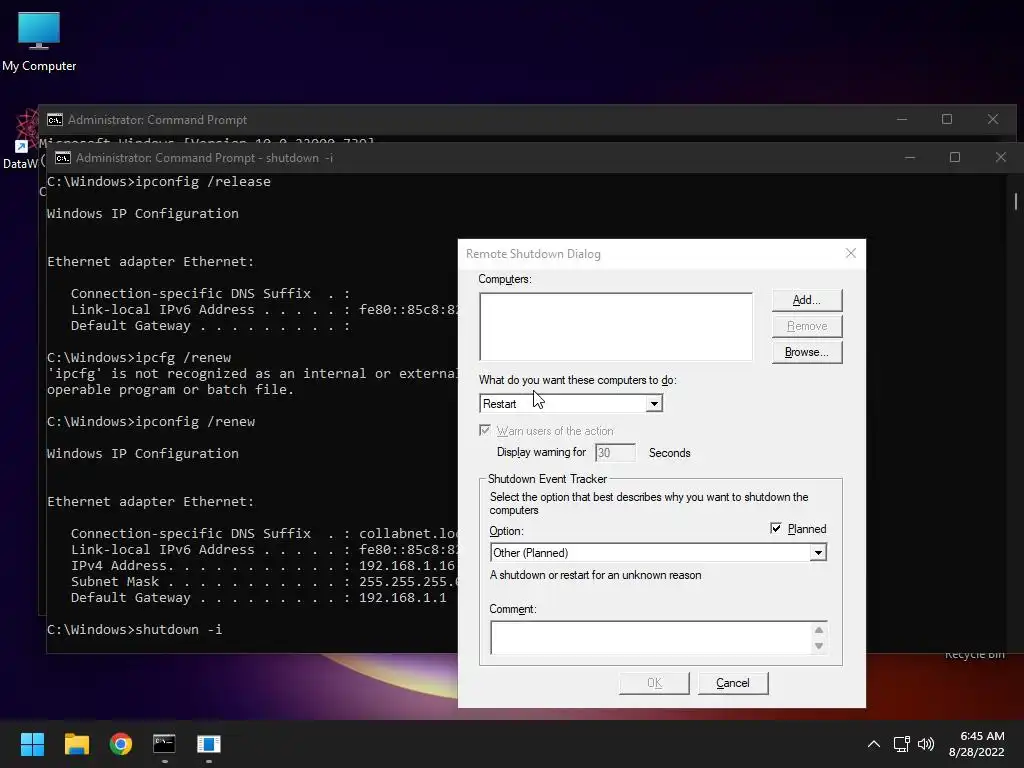Click the 'ipconfig /release' command text

(x=202, y=182)
